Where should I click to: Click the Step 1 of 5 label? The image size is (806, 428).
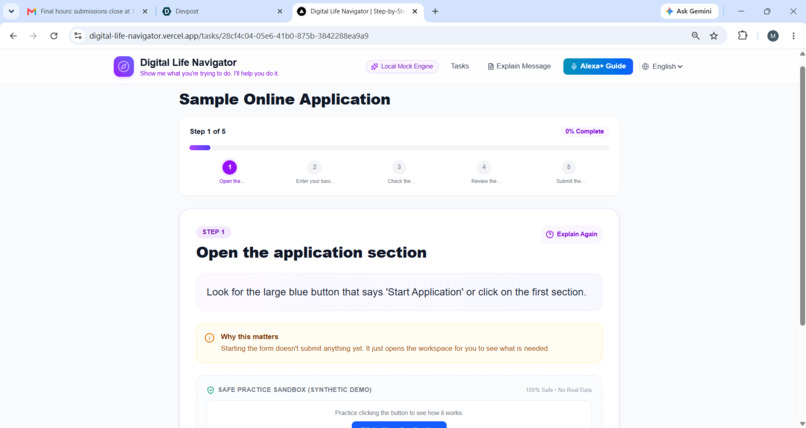pyautogui.click(x=208, y=132)
